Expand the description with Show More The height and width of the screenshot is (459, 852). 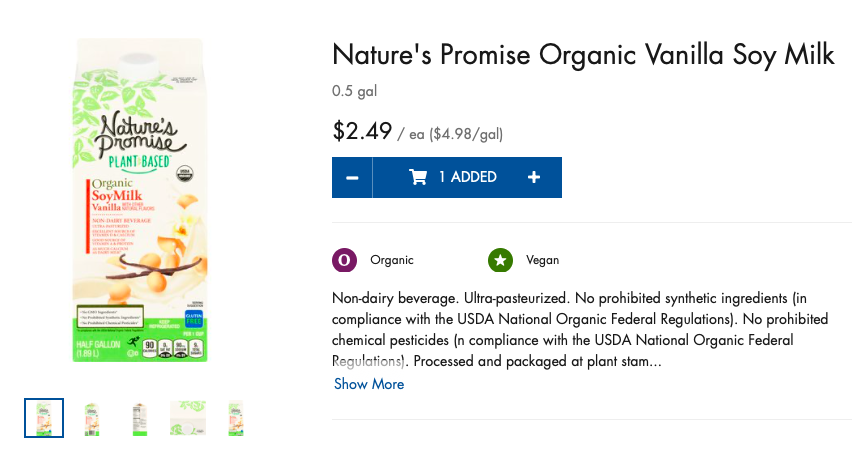369,384
